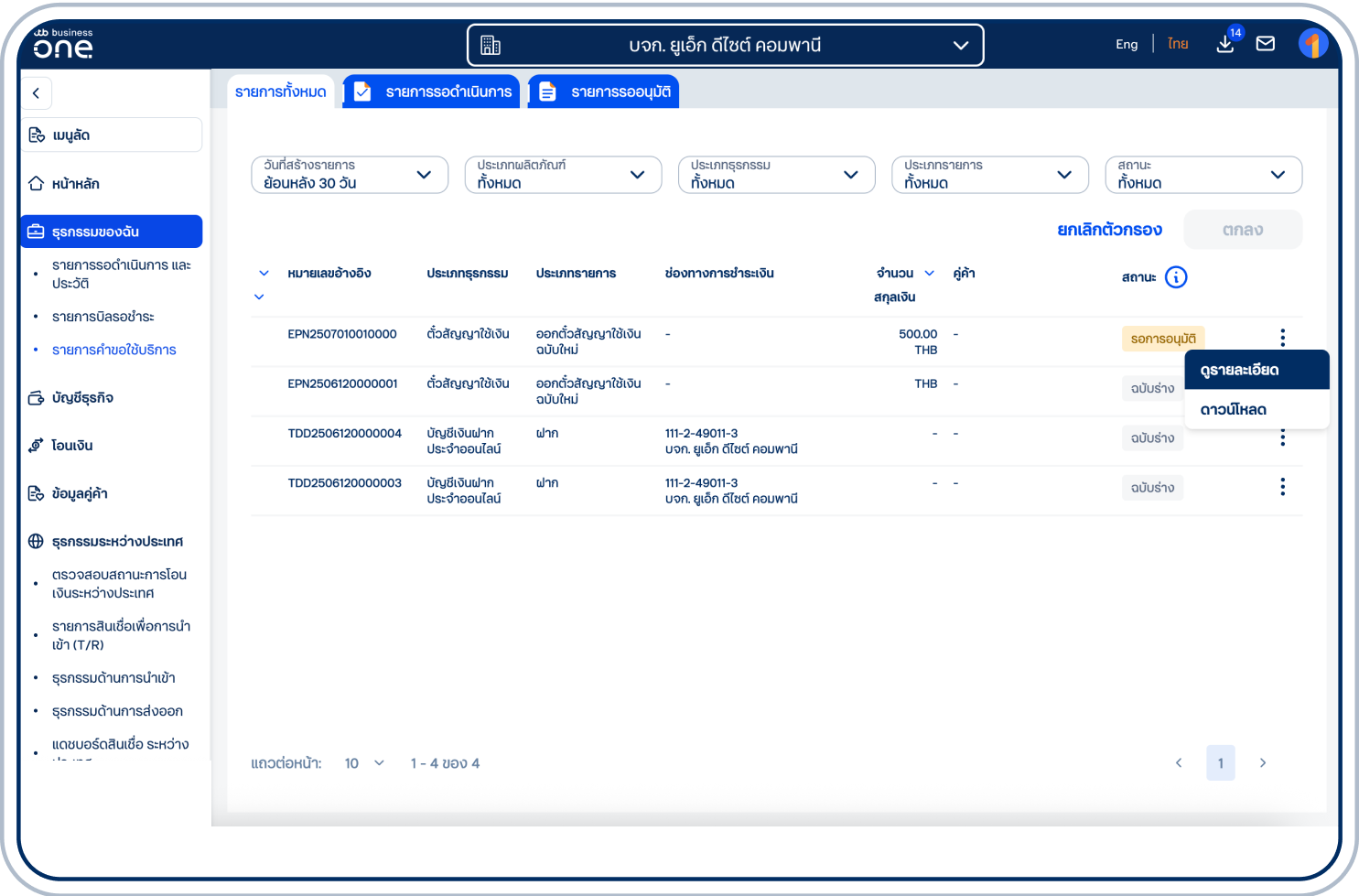The width and height of the screenshot is (1359, 896).
Task: Click the ttb business one logo
Action: 63,43
